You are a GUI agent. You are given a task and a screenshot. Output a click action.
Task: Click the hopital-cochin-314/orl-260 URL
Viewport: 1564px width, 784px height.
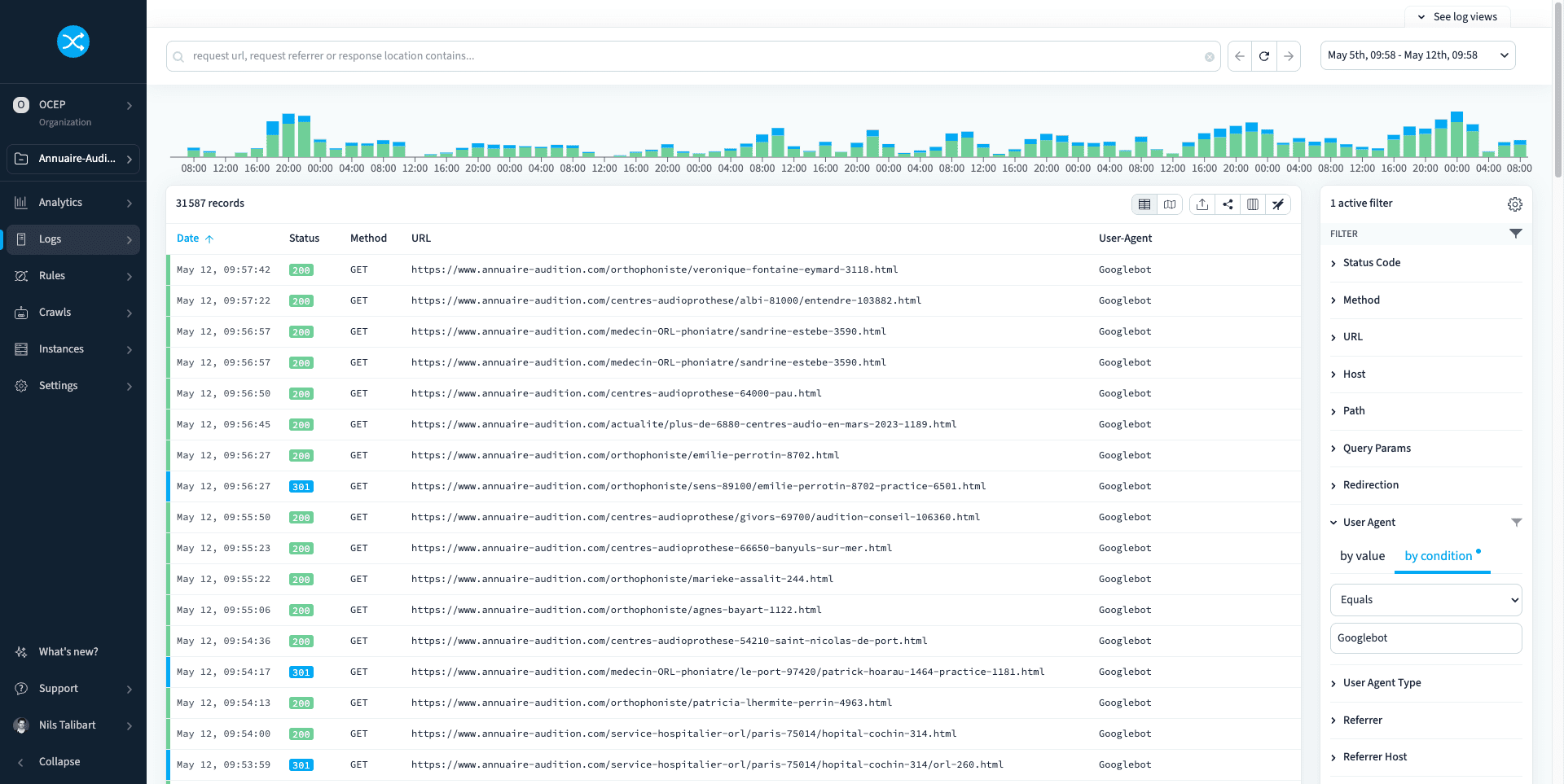point(707,764)
